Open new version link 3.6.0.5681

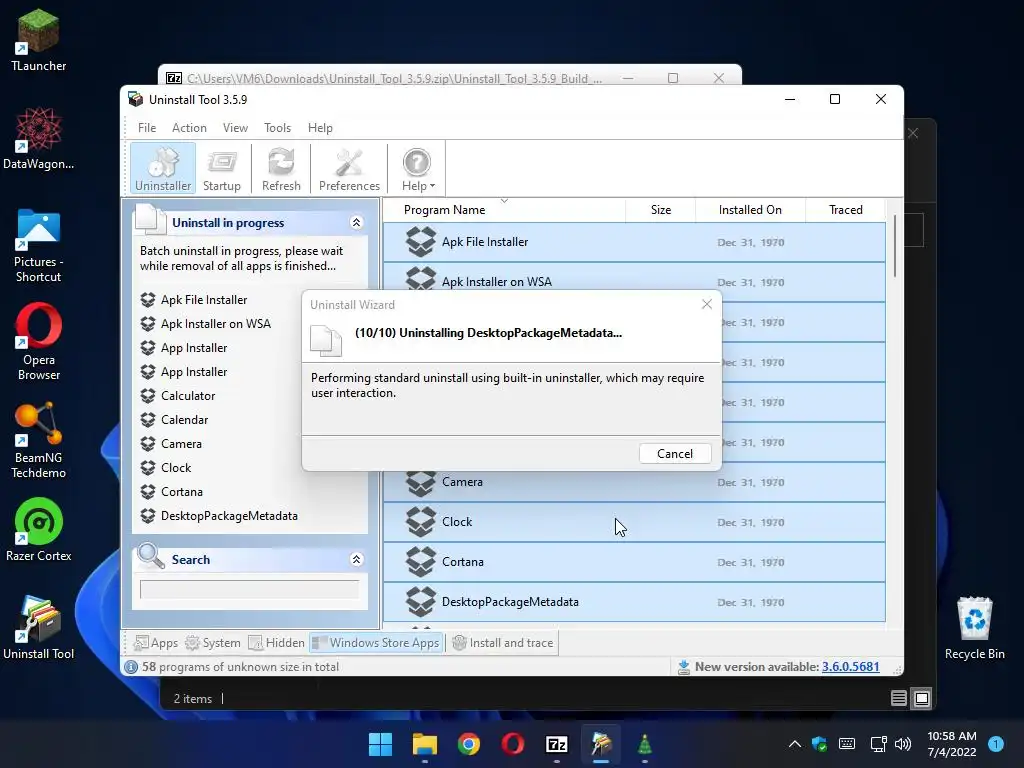coord(850,667)
